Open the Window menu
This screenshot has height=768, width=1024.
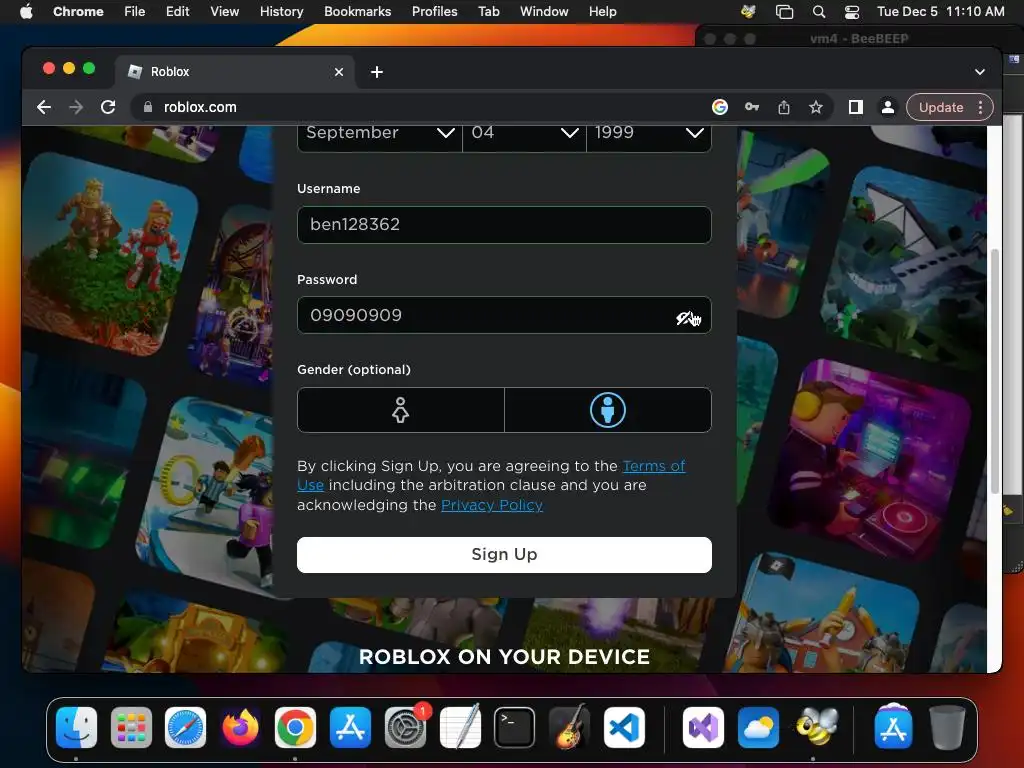click(544, 11)
